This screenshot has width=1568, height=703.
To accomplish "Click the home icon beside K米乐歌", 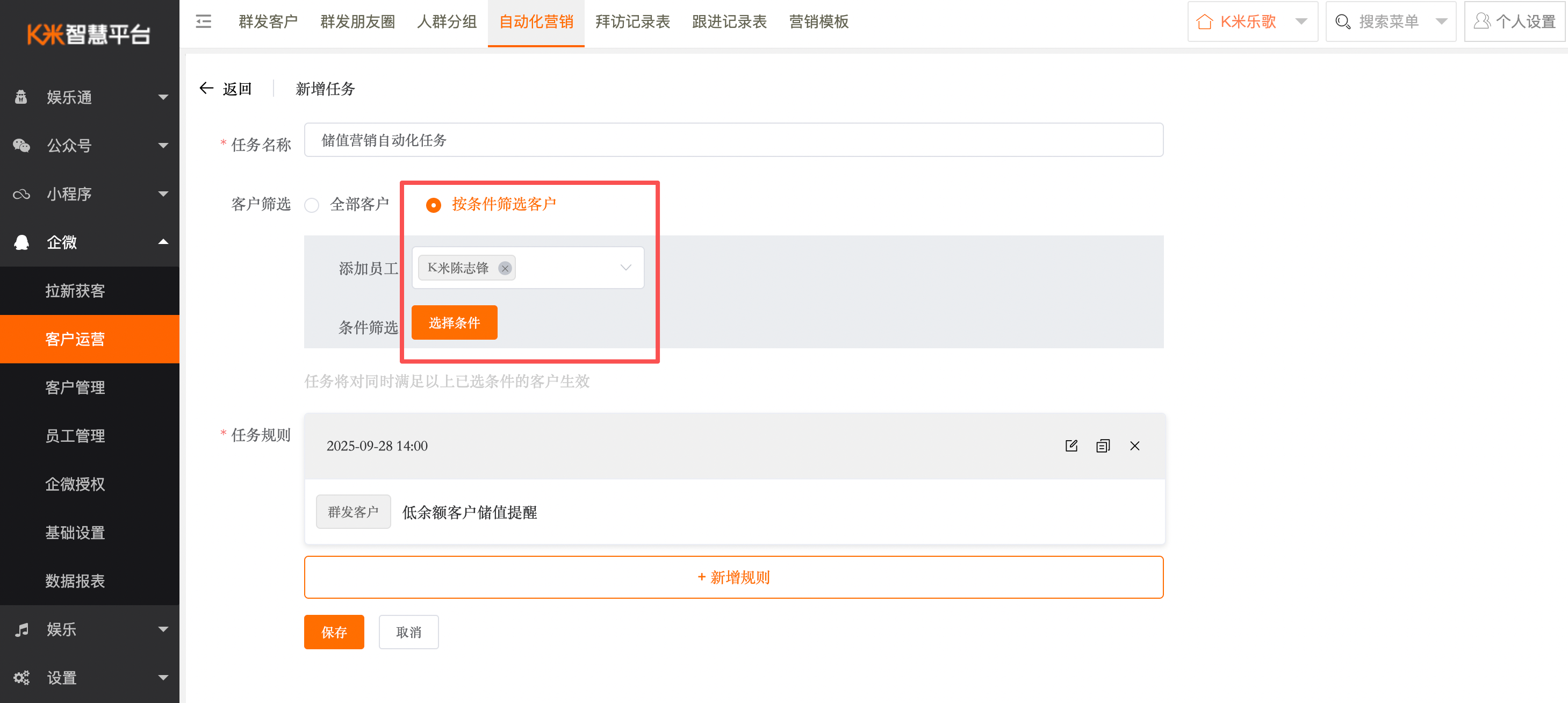I will [1204, 22].
